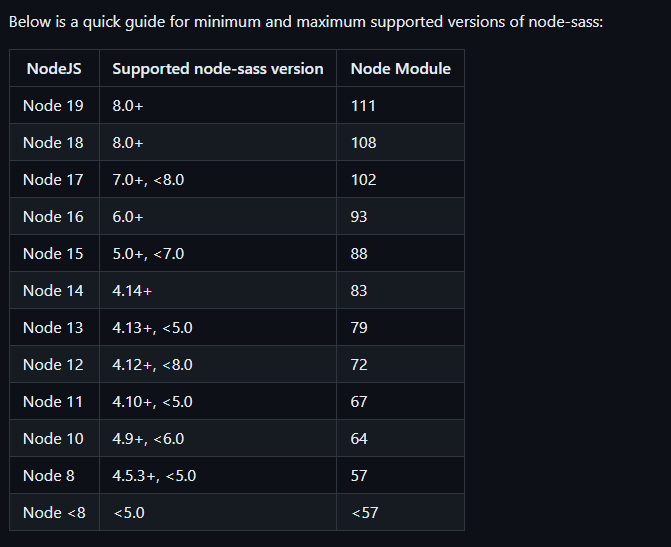This screenshot has height=547, width=671.
Task: Click the Node 16 cell
Action: click(53, 217)
